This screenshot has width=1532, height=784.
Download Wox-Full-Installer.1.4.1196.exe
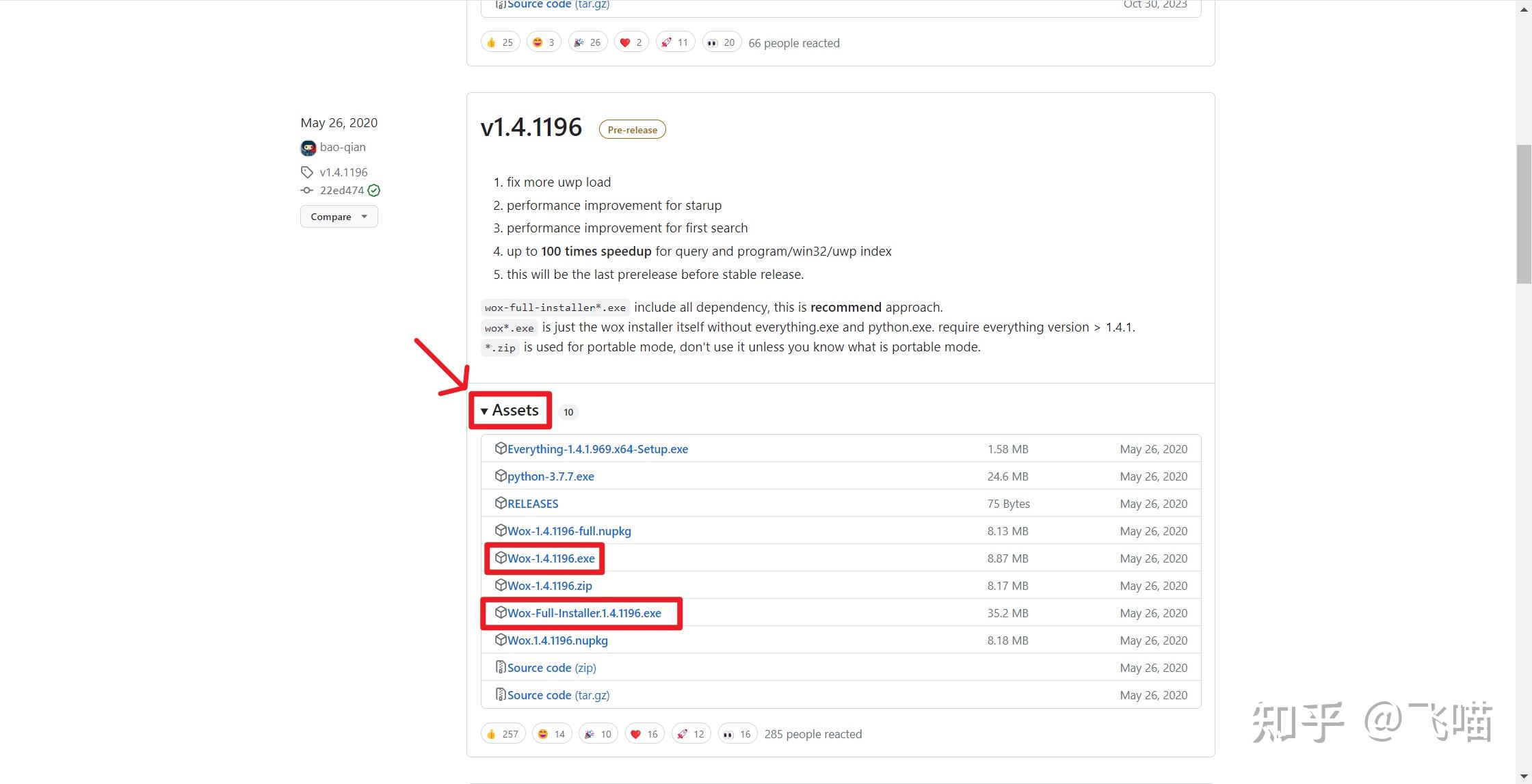583,613
